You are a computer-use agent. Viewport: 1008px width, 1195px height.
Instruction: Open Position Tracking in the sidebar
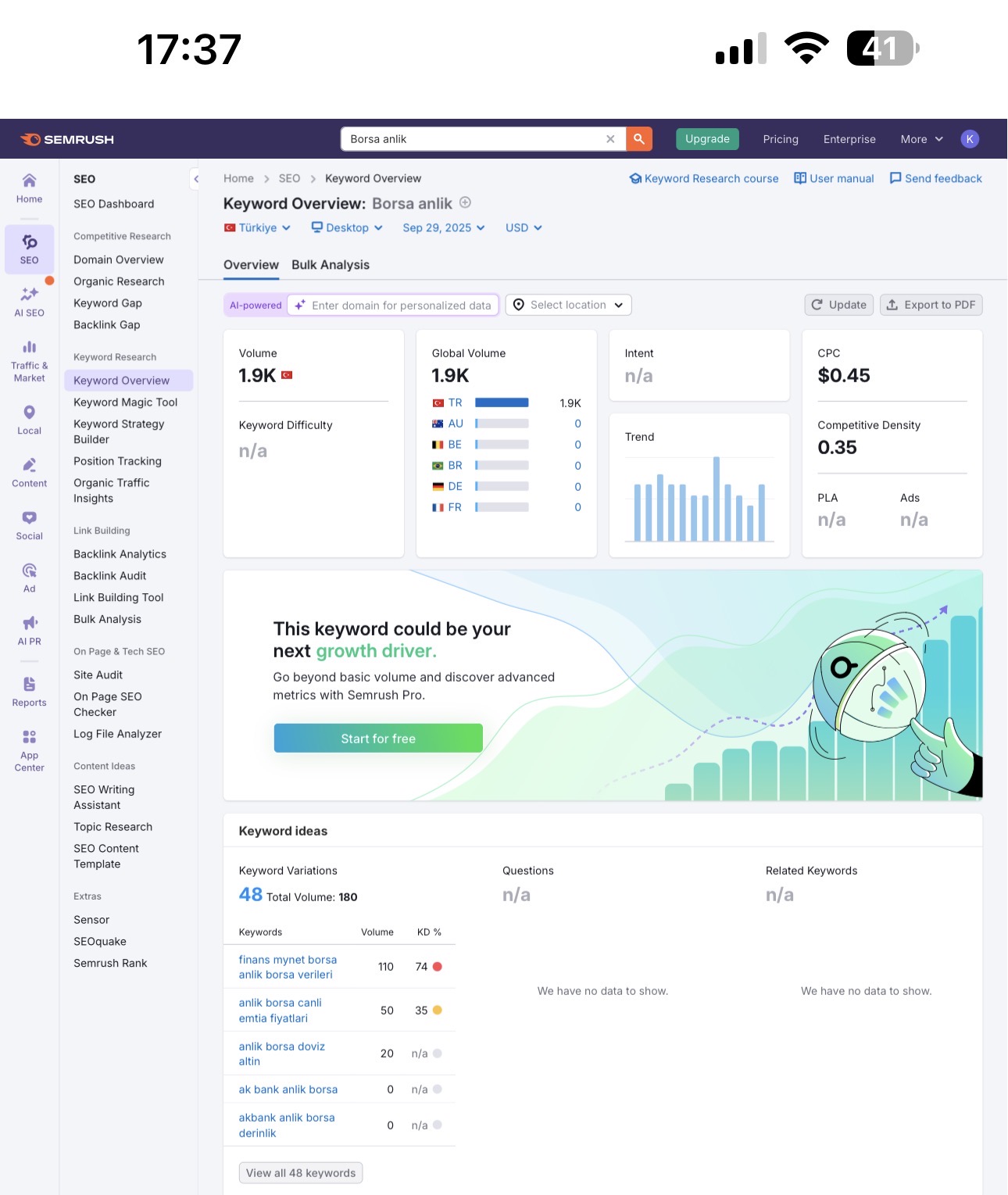tap(117, 461)
